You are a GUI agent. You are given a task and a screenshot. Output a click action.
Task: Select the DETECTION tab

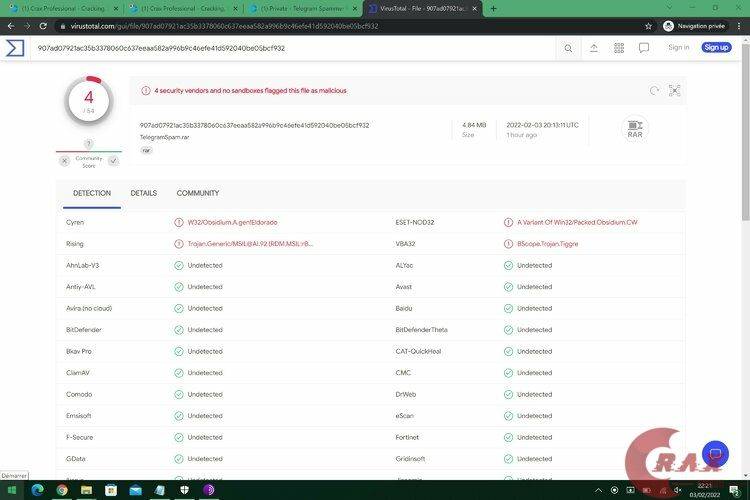click(x=92, y=193)
